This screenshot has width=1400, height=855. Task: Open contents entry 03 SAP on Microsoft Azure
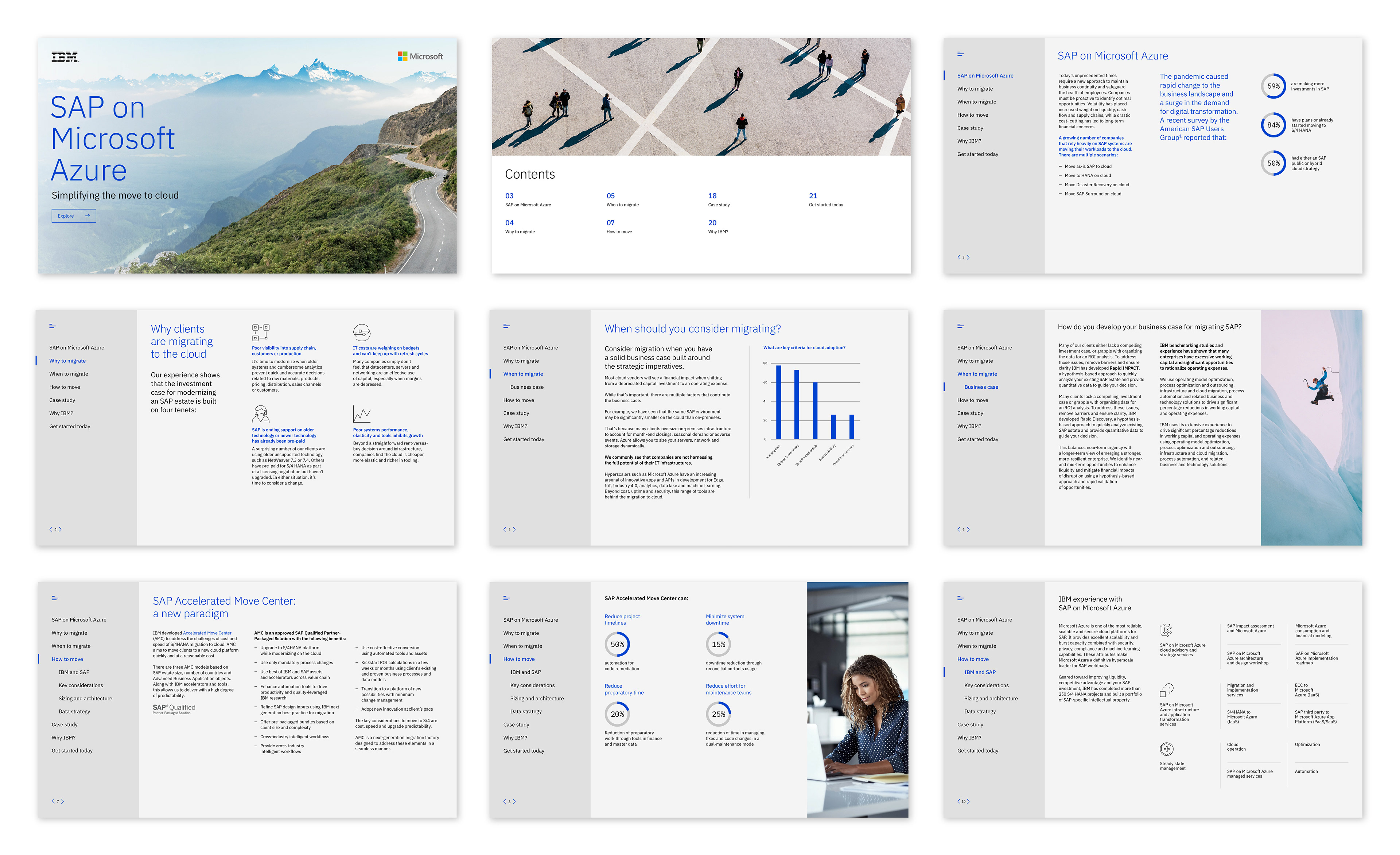[x=528, y=200]
